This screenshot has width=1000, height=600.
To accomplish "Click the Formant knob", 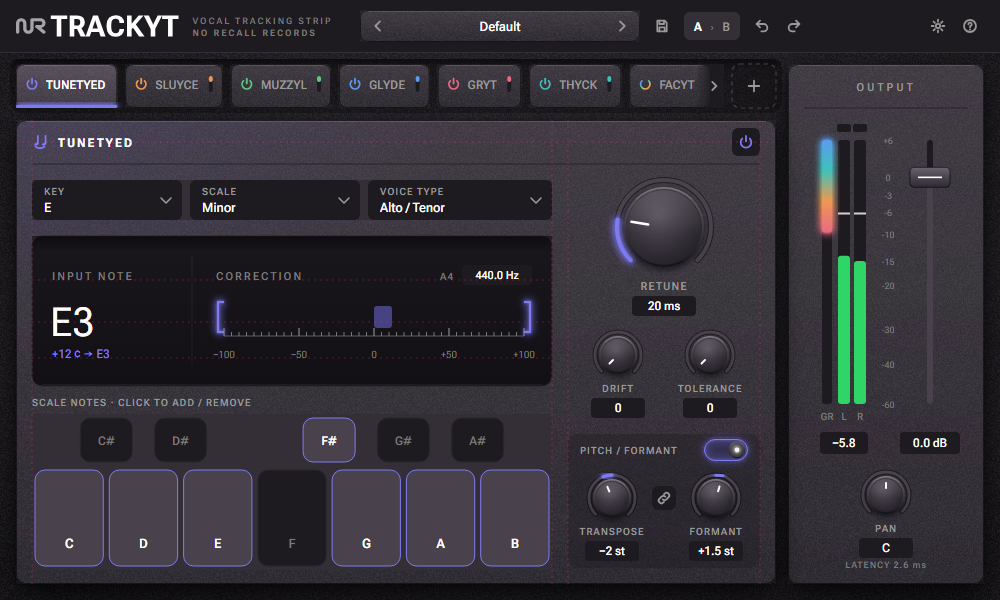I will point(716,497).
